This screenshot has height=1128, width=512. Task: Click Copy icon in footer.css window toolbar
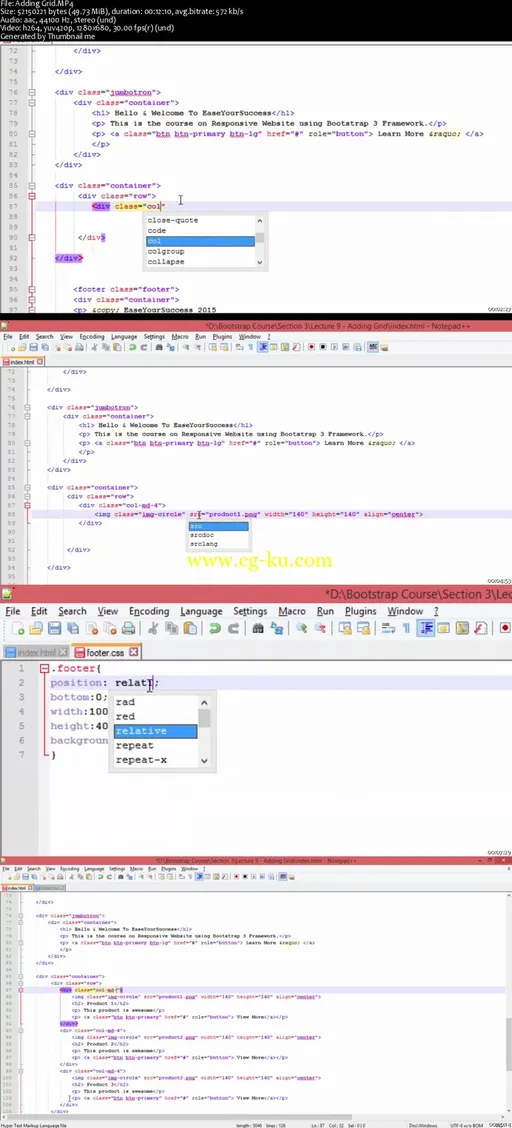[x=172, y=629]
